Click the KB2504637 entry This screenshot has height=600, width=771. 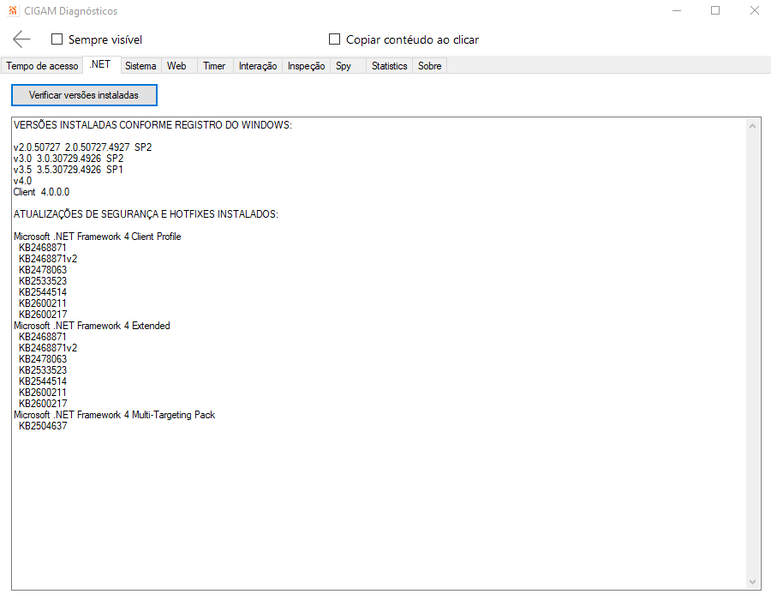43,426
